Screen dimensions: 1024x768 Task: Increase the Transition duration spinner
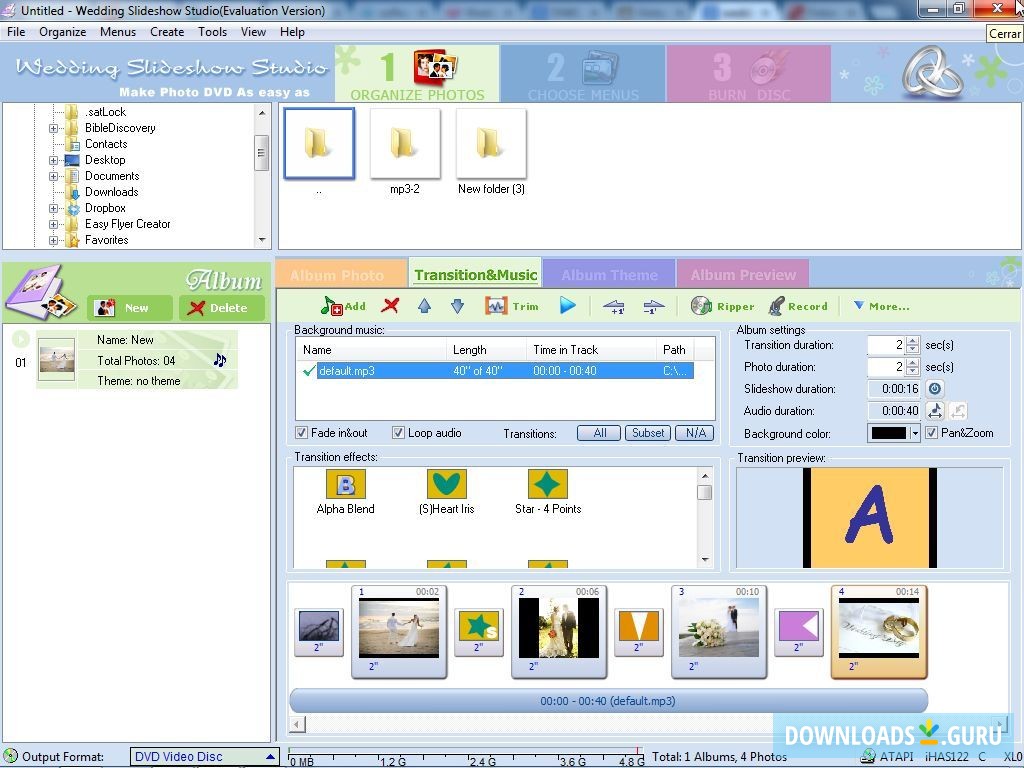coord(913,340)
